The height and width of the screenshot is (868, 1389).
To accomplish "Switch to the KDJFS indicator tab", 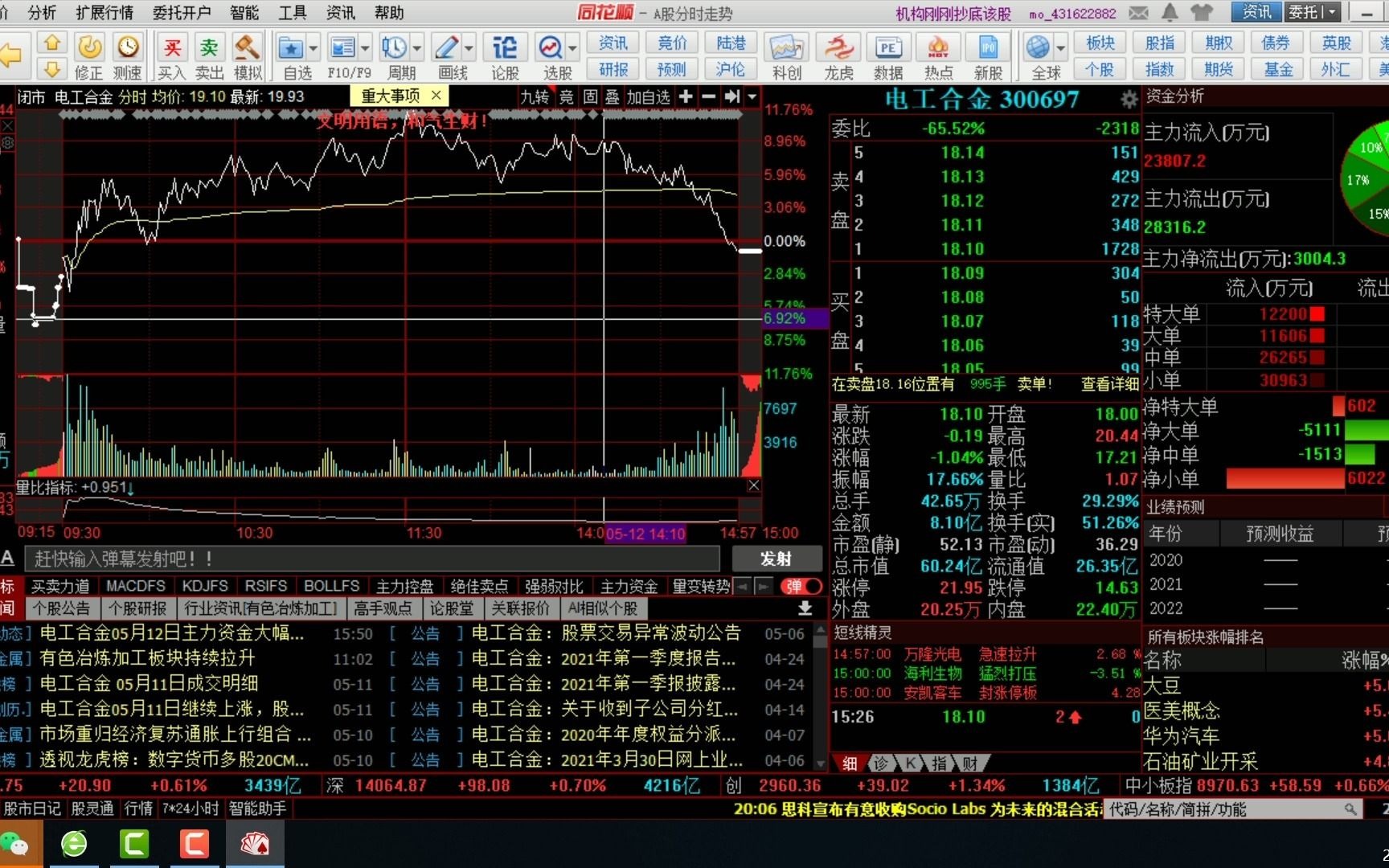I will pos(205,586).
